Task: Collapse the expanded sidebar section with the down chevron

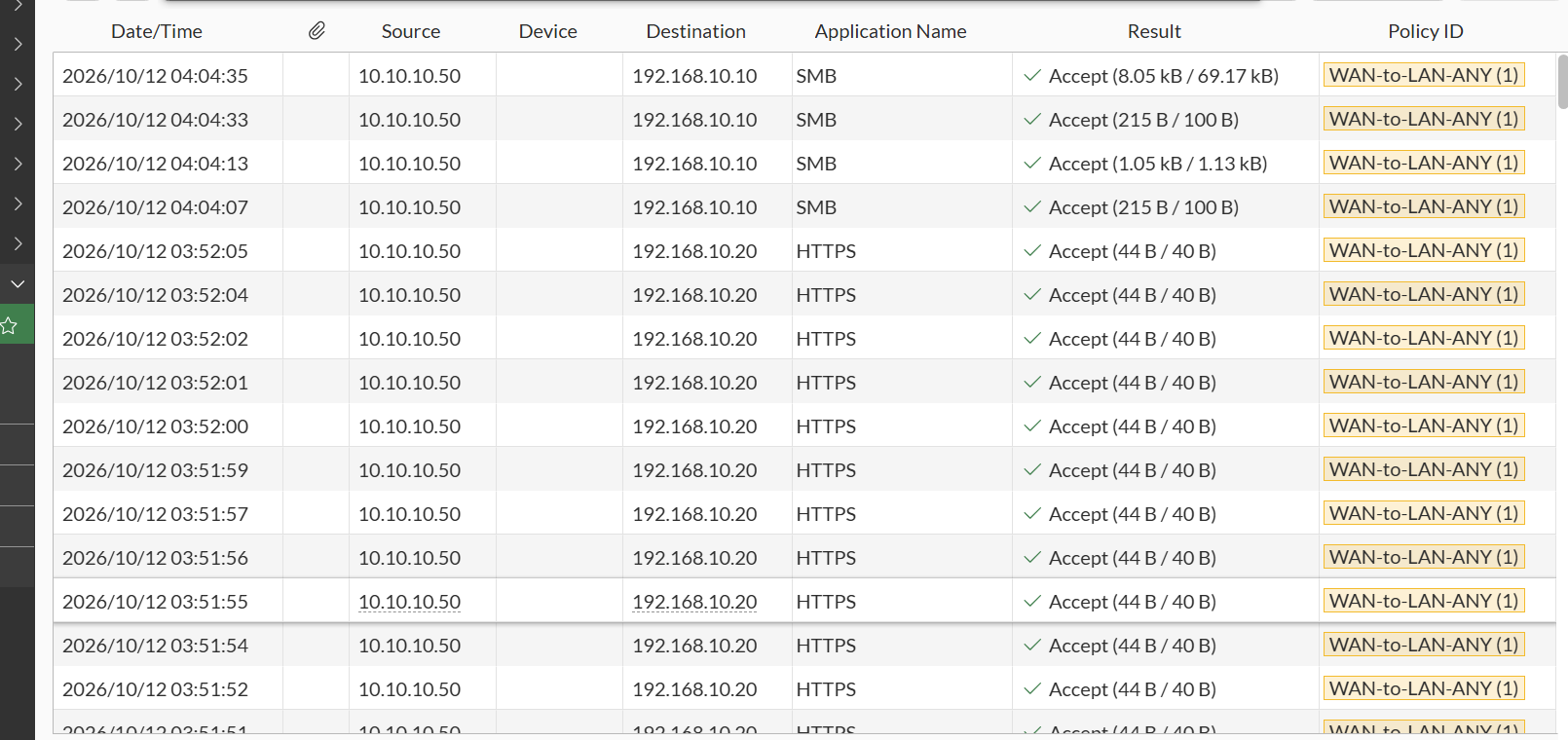Action: [18, 284]
